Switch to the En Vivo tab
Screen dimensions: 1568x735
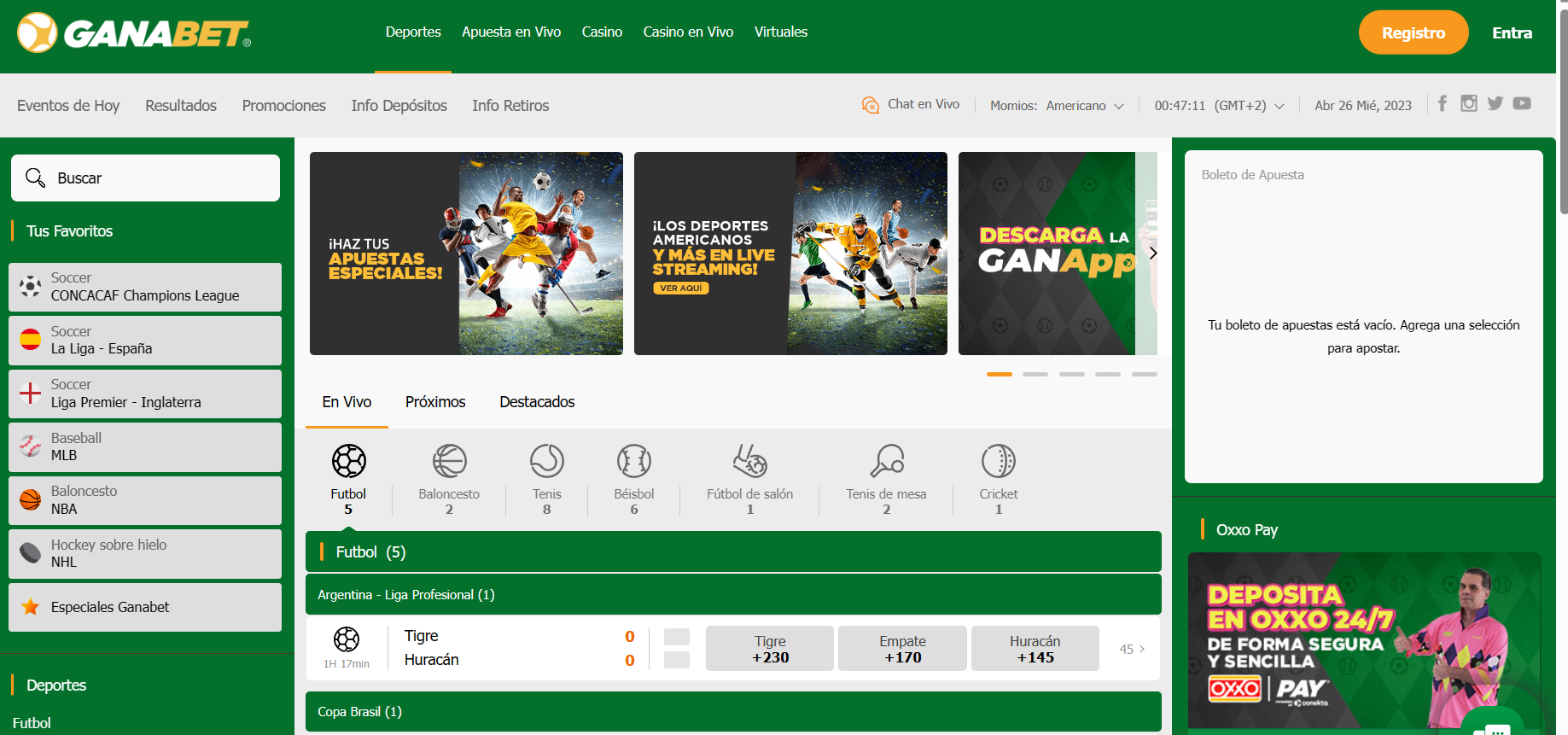(347, 402)
